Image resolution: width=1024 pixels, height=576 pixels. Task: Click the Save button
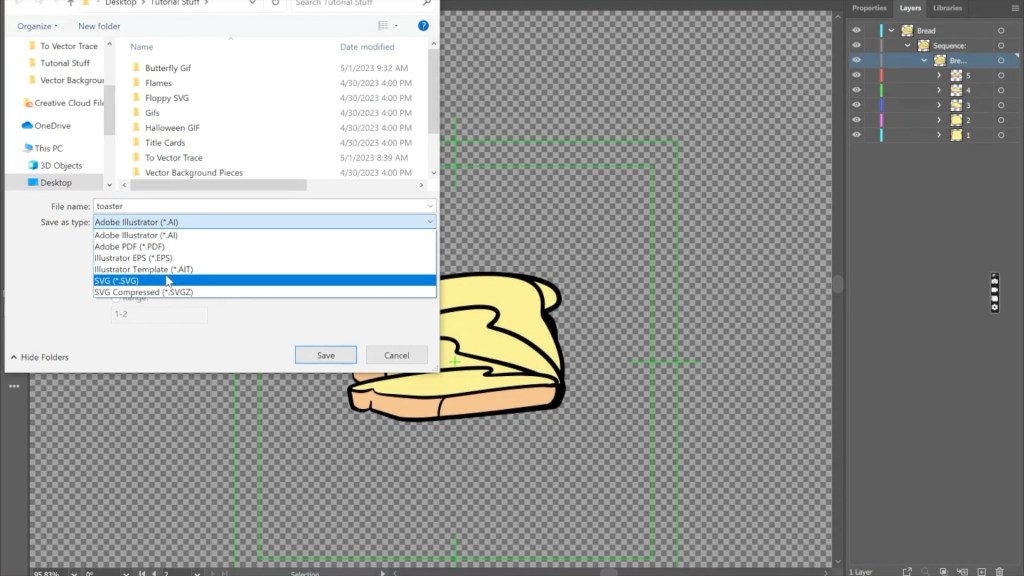click(x=326, y=355)
